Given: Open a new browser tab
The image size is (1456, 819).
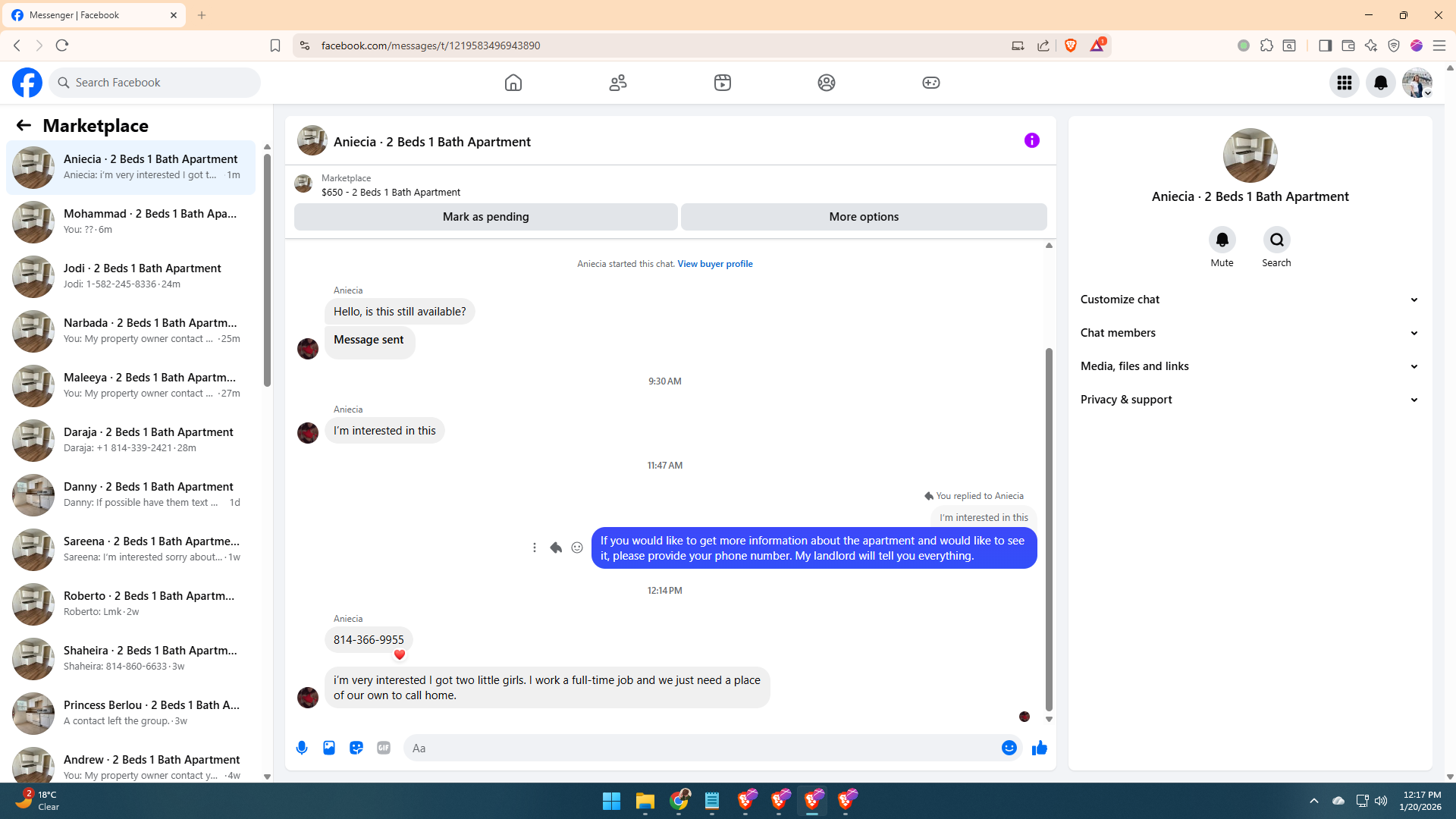Looking at the screenshot, I should pos(202,15).
